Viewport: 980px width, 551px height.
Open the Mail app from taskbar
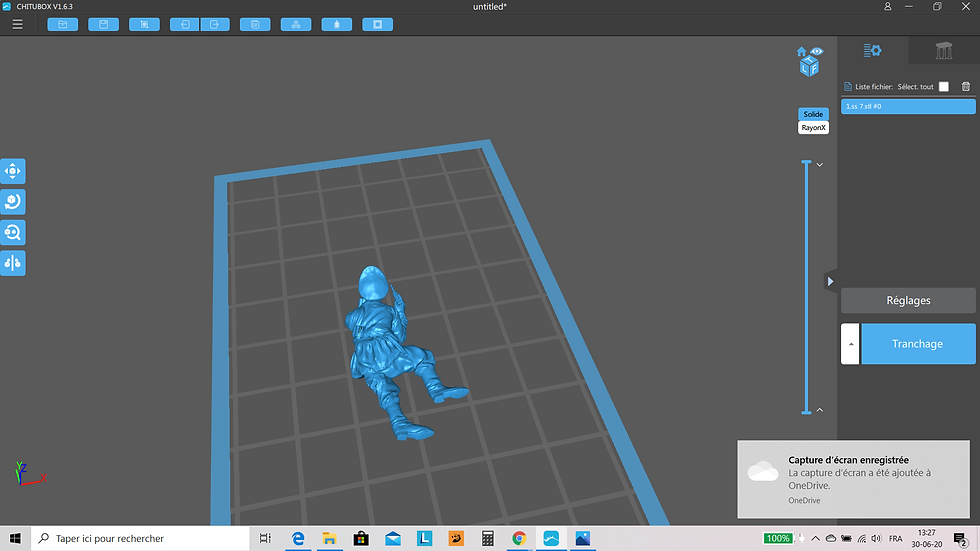point(392,539)
